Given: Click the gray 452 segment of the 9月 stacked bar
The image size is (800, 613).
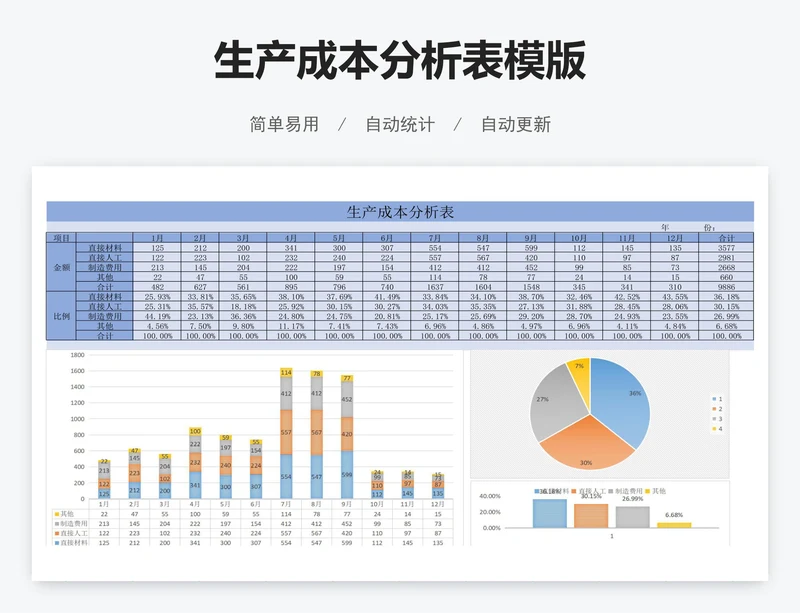Looking at the screenshot, I should [347, 400].
